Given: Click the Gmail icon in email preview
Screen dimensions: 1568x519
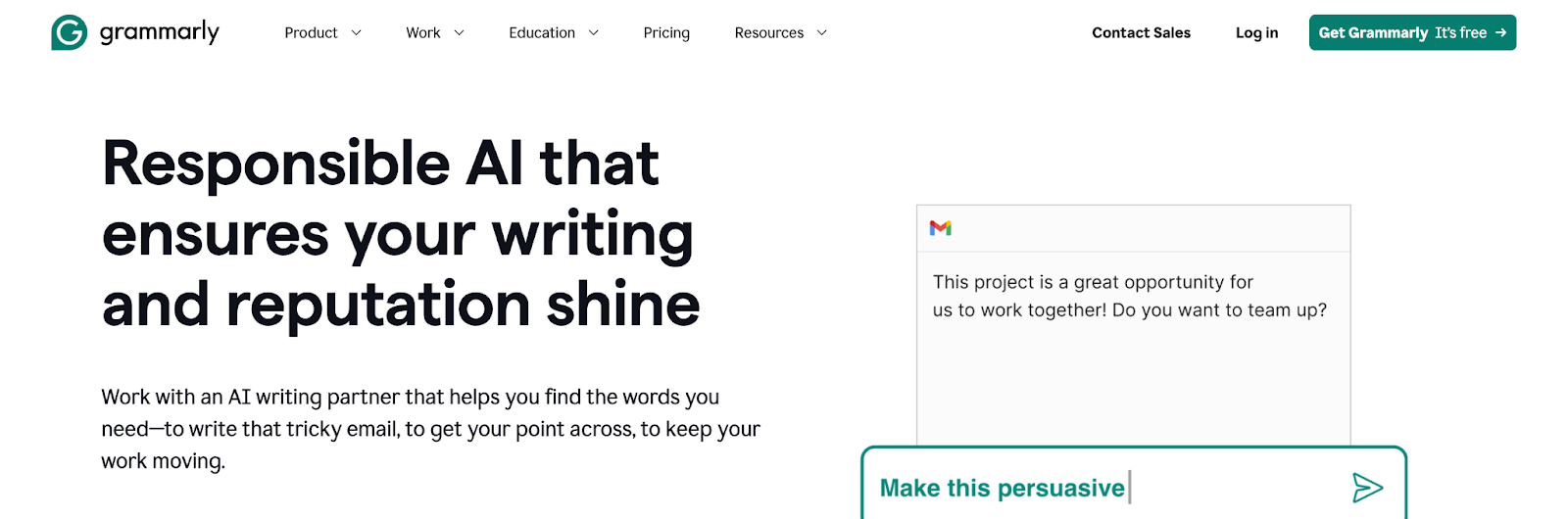Looking at the screenshot, I should point(941,228).
